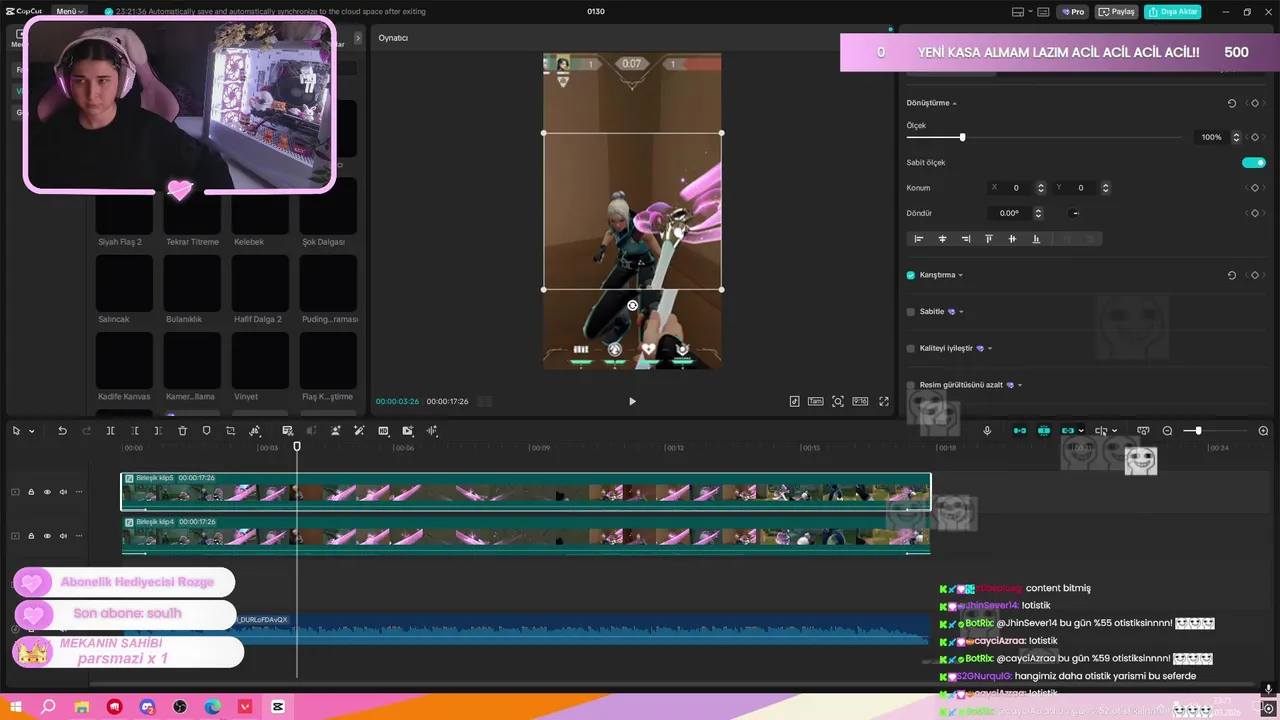Click the 9:16 aspect ratio button
Viewport: 1280px width, 720px height.
pos(860,401)
